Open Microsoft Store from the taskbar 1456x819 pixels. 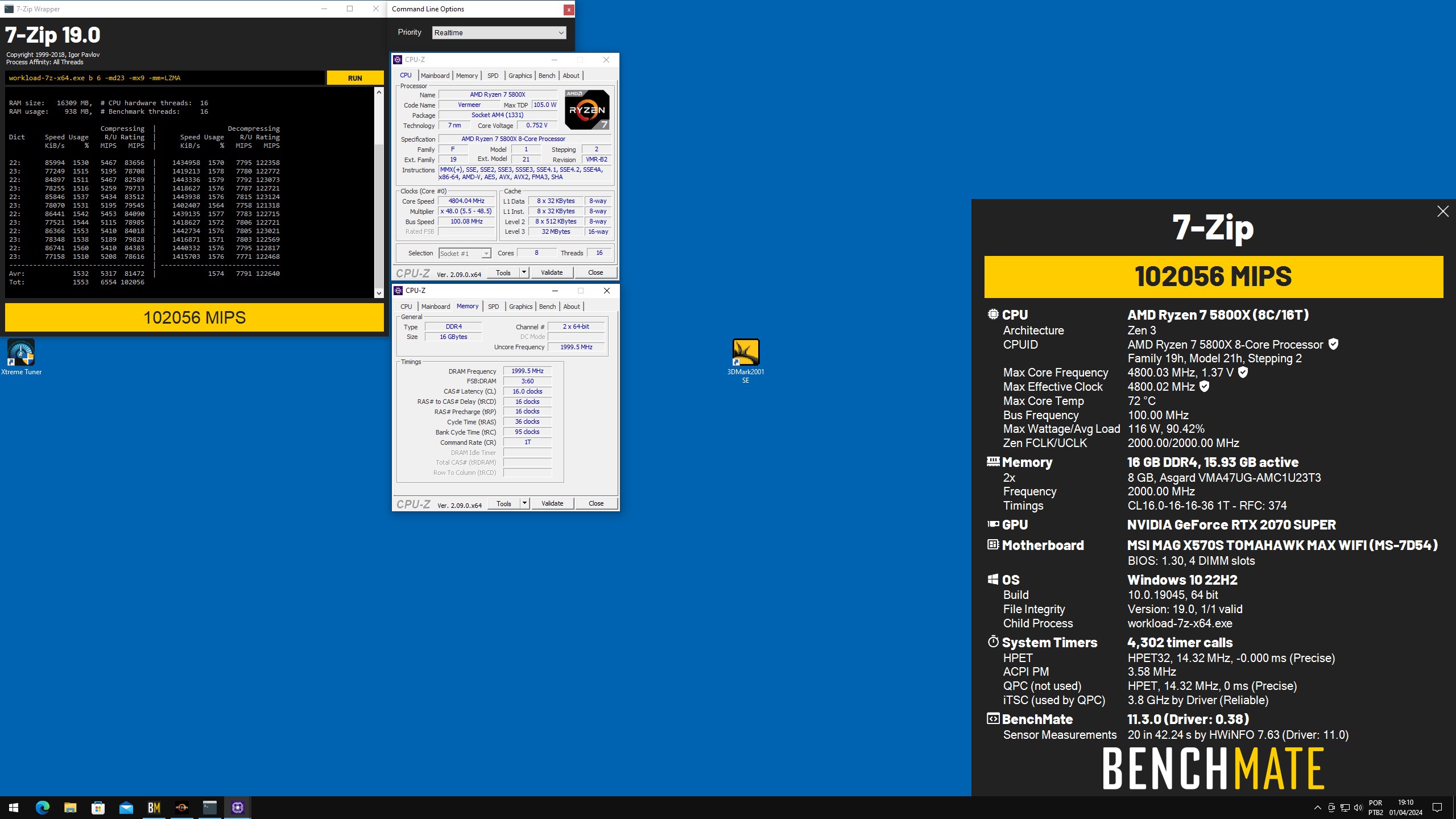click(x=98, y=807)
